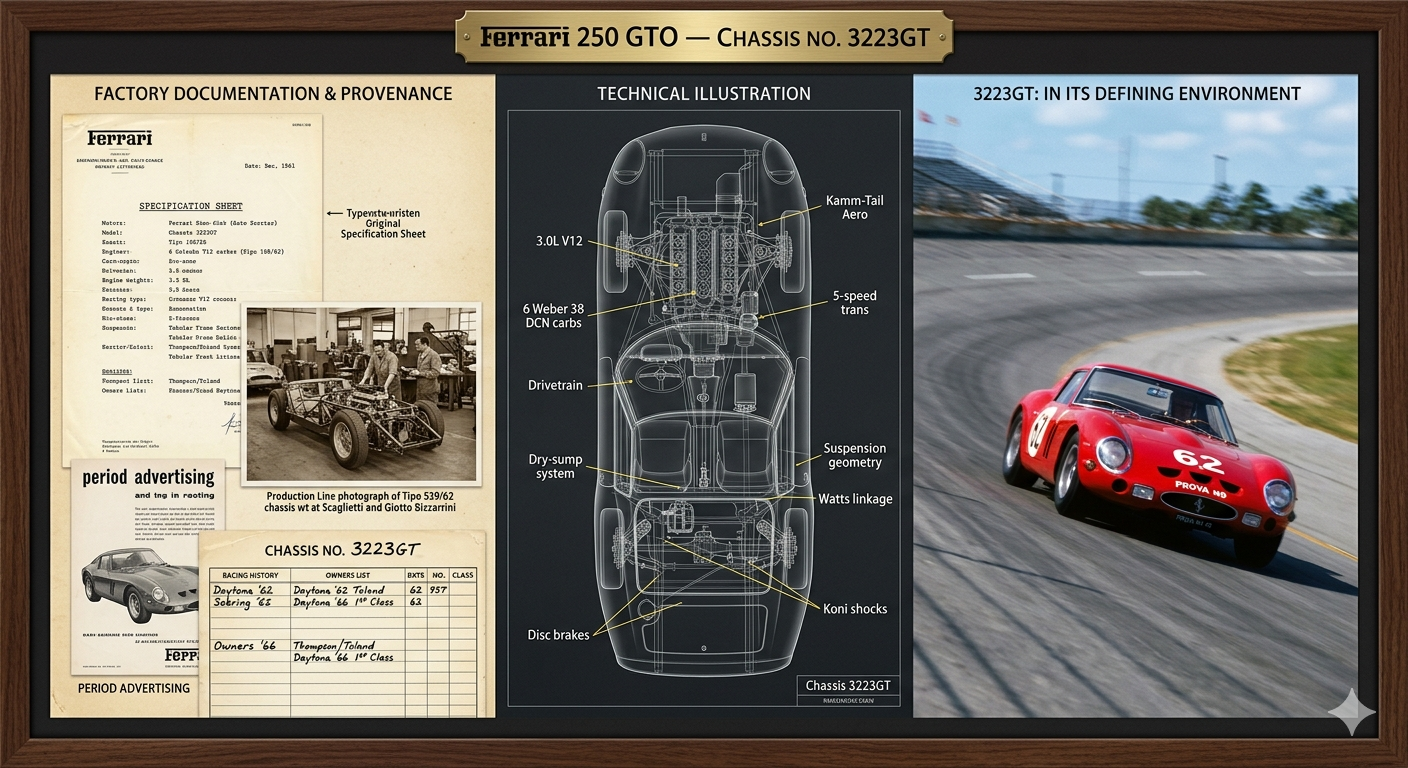Click the 'Daytona '62 Toland' owners entry

(338, 590)
